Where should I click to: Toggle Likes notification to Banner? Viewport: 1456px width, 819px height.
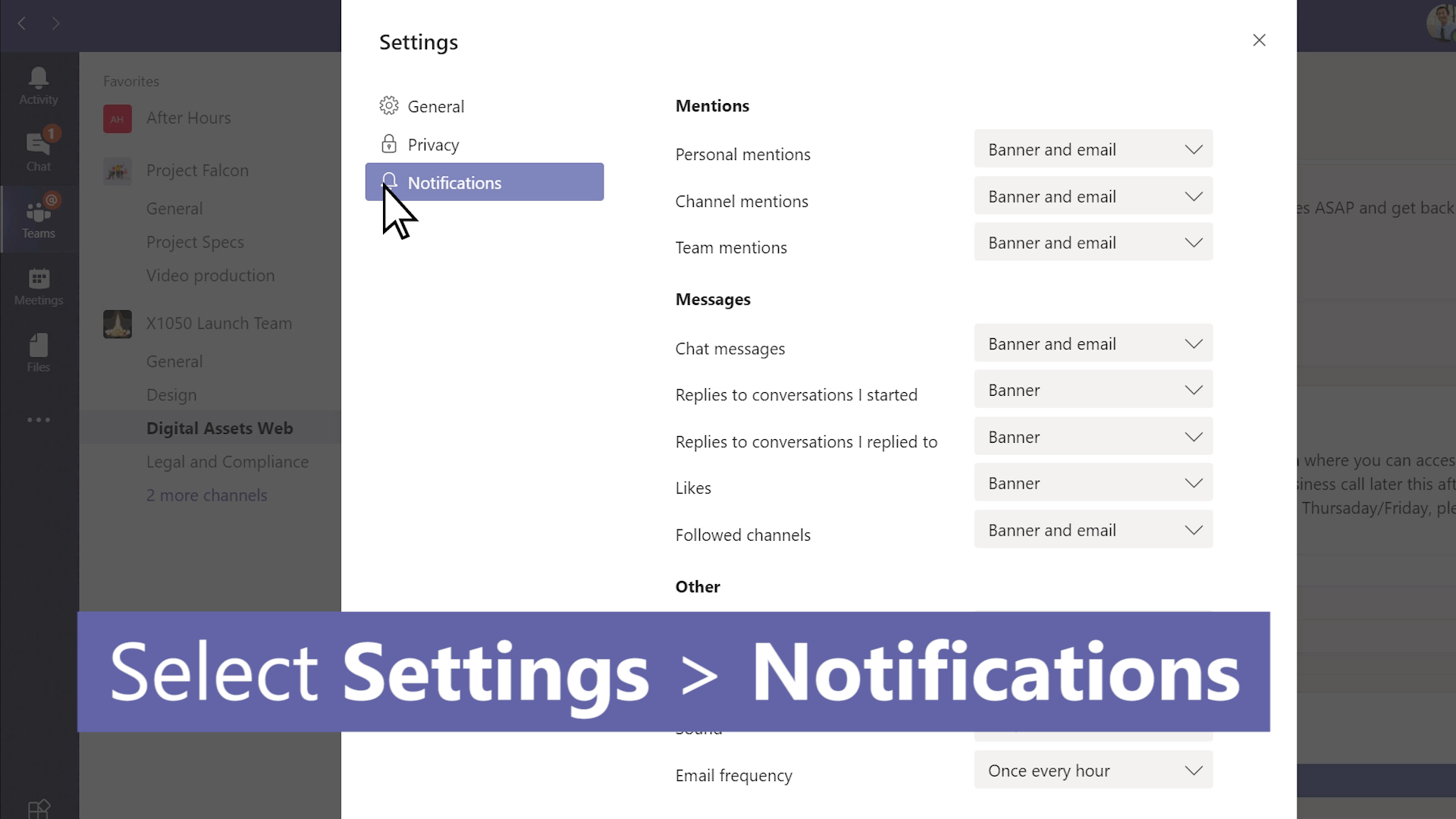[1092, 483]
